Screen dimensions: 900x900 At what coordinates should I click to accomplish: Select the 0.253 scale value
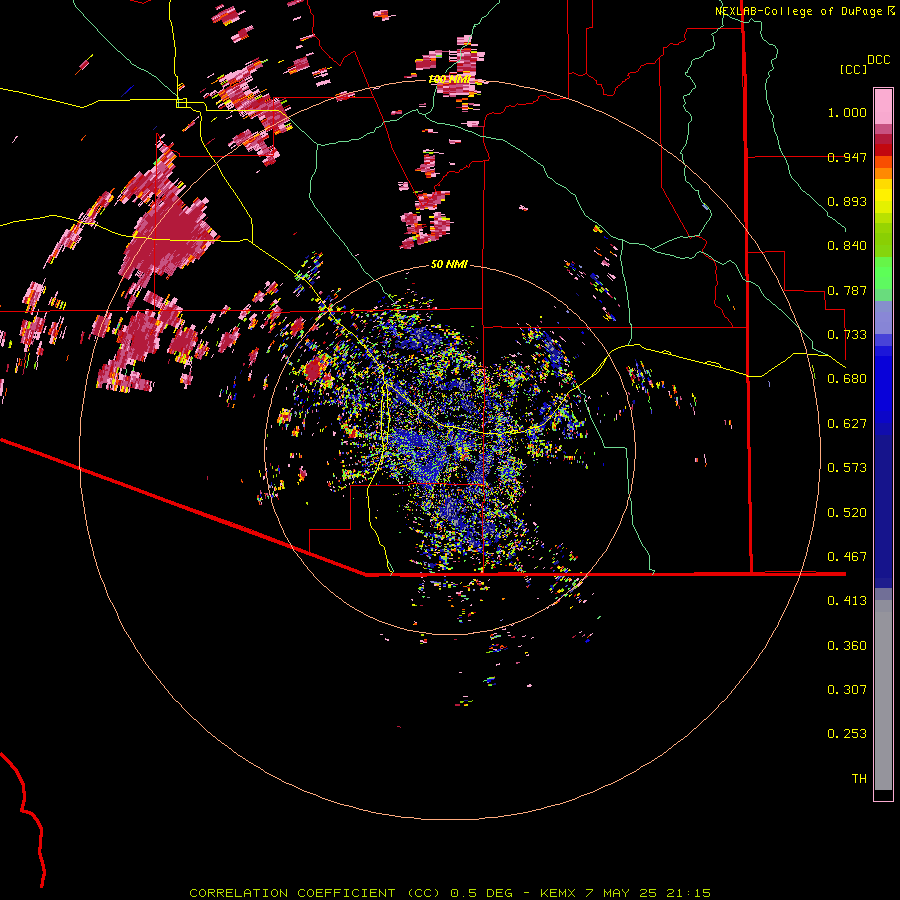(847, 734)
